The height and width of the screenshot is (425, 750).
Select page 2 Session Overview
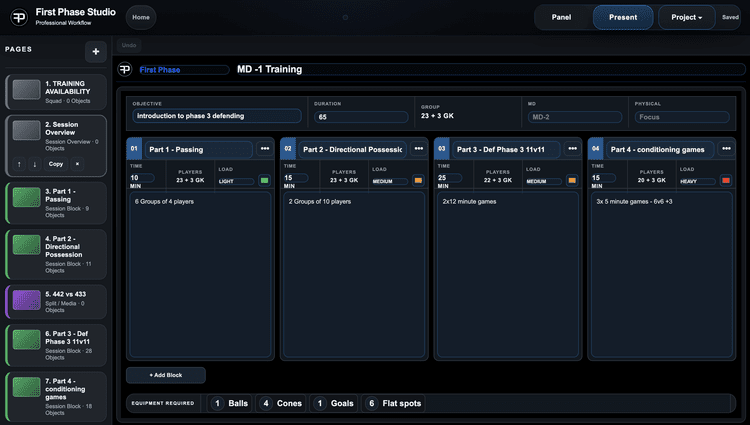56,146
